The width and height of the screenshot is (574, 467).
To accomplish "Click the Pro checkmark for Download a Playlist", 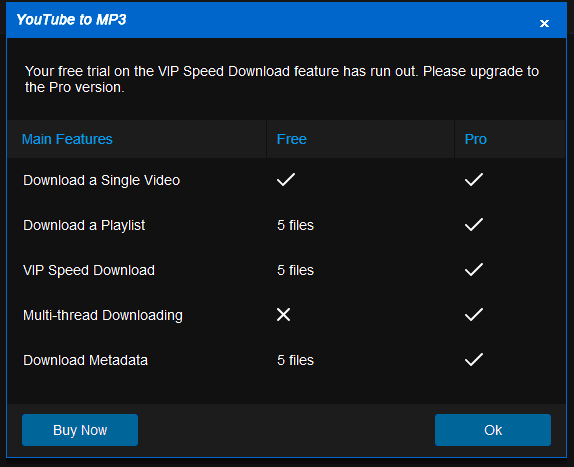I will point(474,224).
